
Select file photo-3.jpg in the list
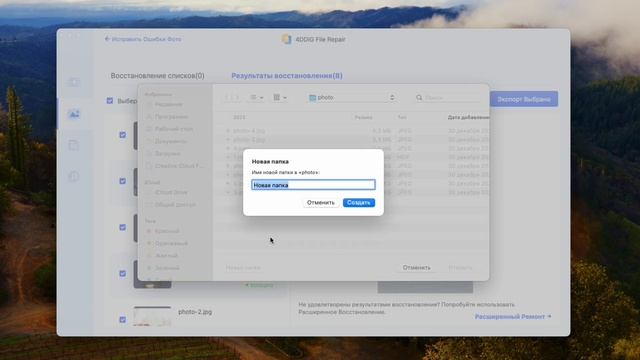pos(249,140)
